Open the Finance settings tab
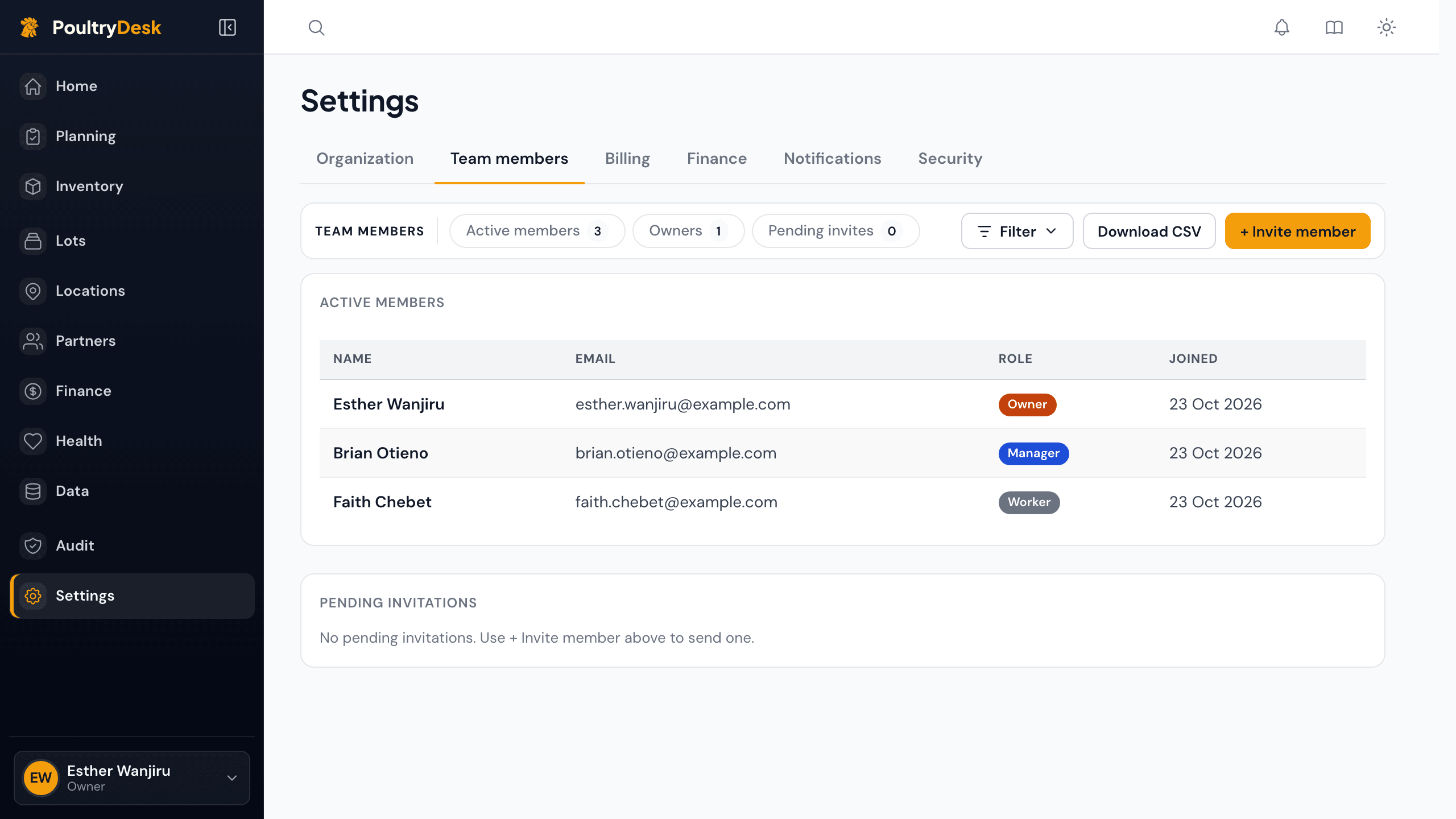1456x819 pixels. click(x=717, y=158)
